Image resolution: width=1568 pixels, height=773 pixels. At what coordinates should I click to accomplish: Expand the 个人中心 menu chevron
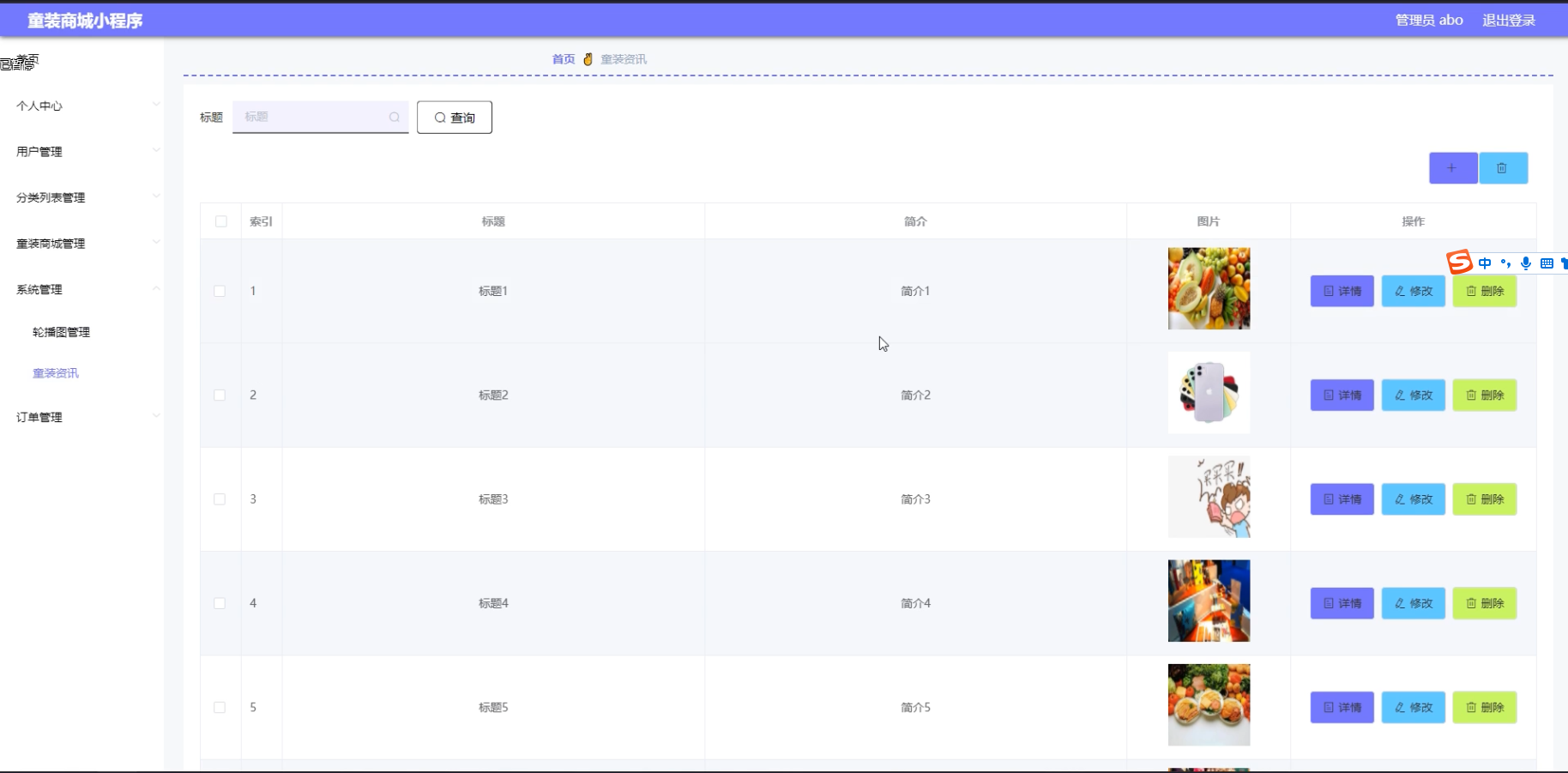pos(156,104)
